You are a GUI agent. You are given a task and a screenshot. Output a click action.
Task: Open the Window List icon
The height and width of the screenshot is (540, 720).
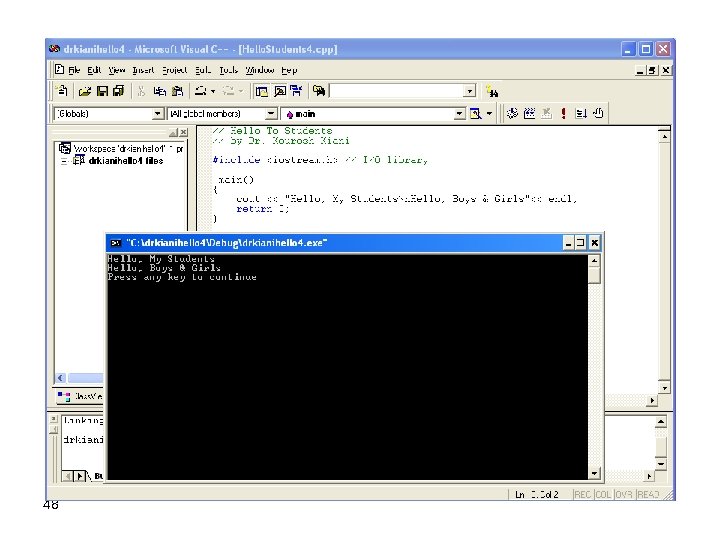coord(296,91)
